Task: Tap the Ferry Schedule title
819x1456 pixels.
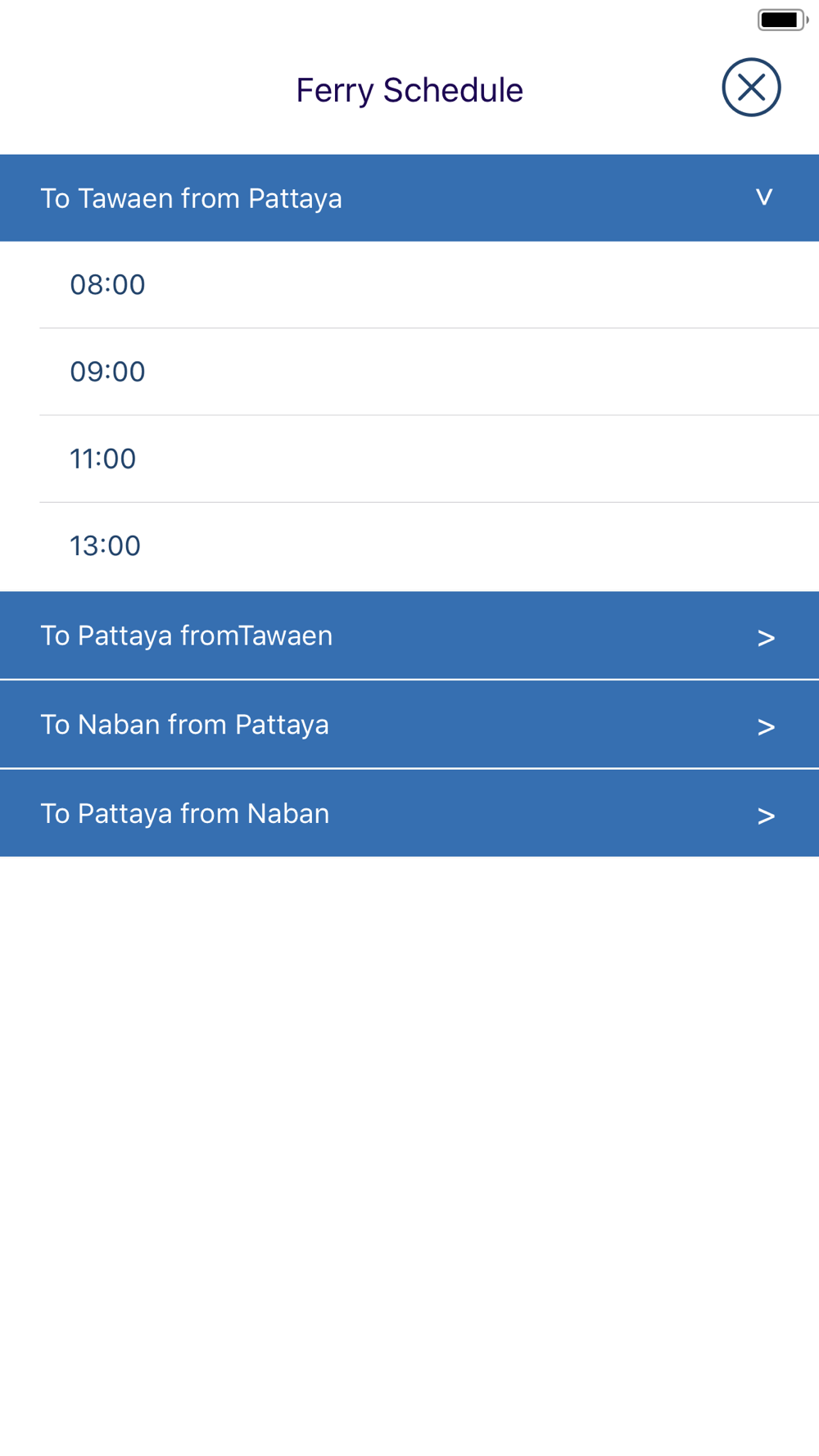Action: (409, 90)
